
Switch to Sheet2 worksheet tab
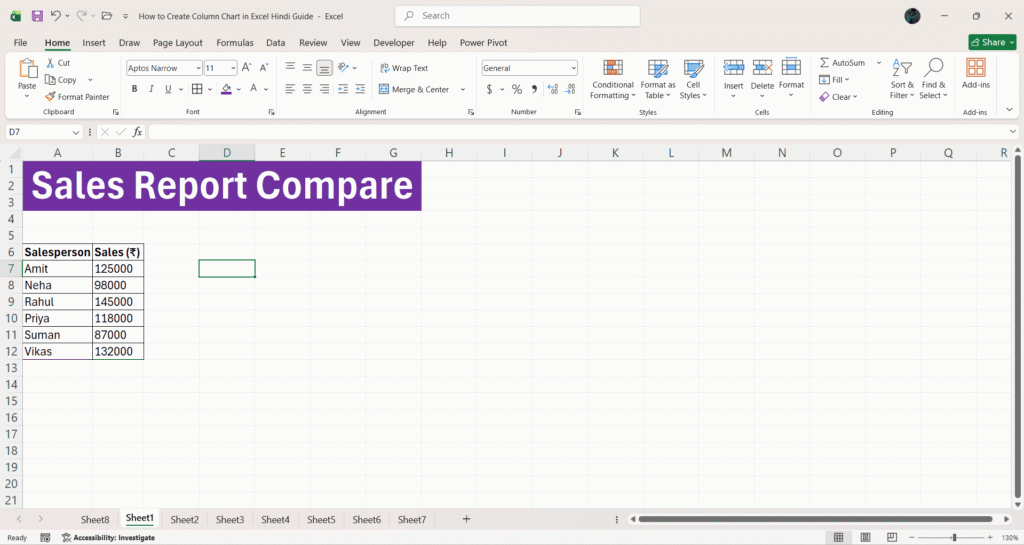click(184, 520)
